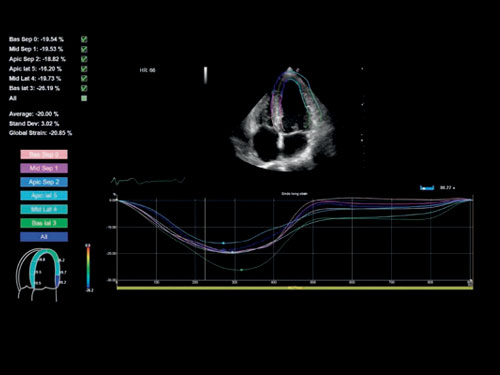The image size is (500, 375).
Task: Select the green Bas lat 3 button
Action: (44, 223)
